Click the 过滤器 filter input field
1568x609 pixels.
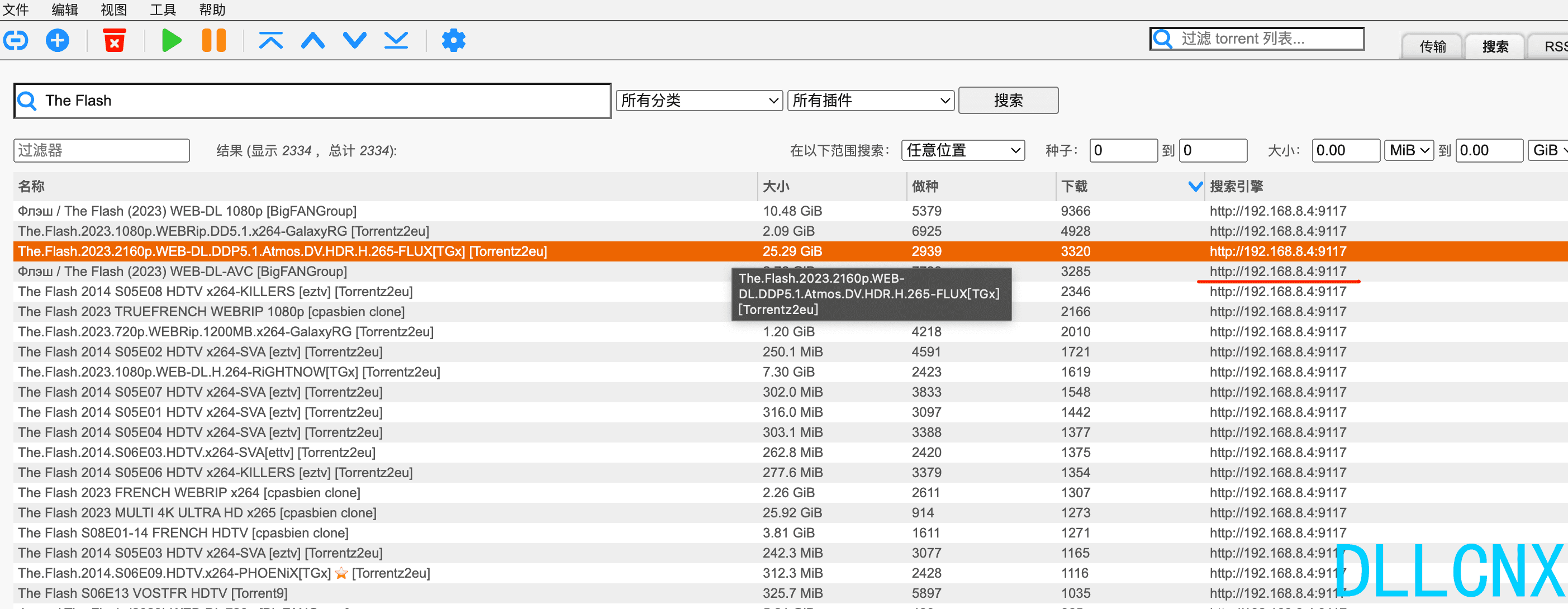tap(102, 150)
